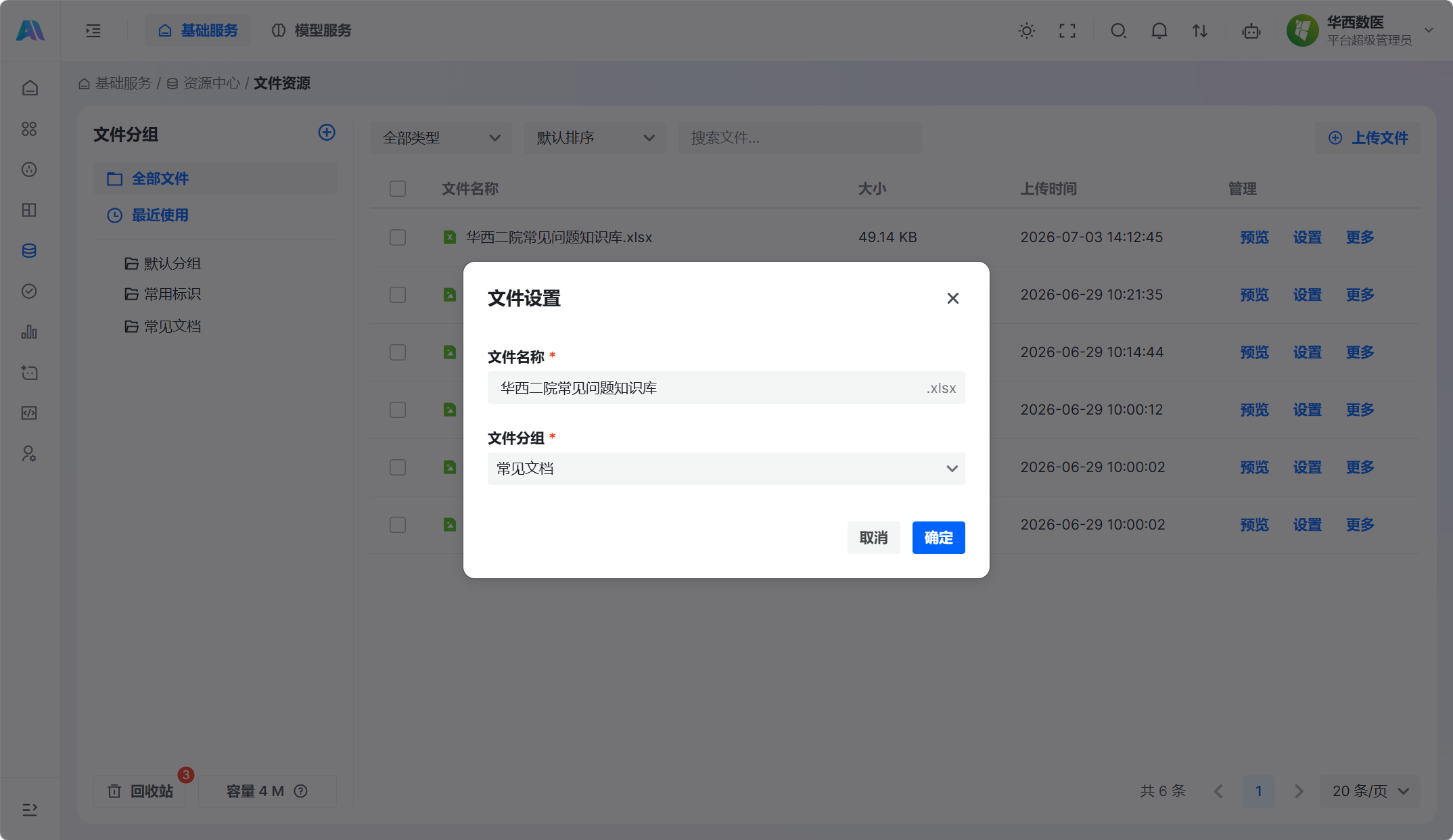Viewport: 1453px width, 840px height.
Task: Click 预览 for the 10:00:12 row
Action: point(1254,410)
